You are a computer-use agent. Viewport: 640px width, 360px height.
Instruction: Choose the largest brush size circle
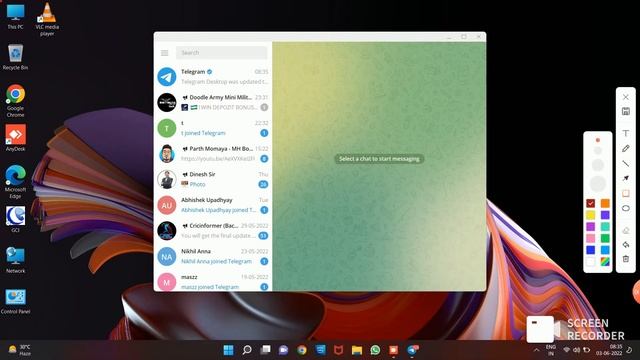coord(598,184)
